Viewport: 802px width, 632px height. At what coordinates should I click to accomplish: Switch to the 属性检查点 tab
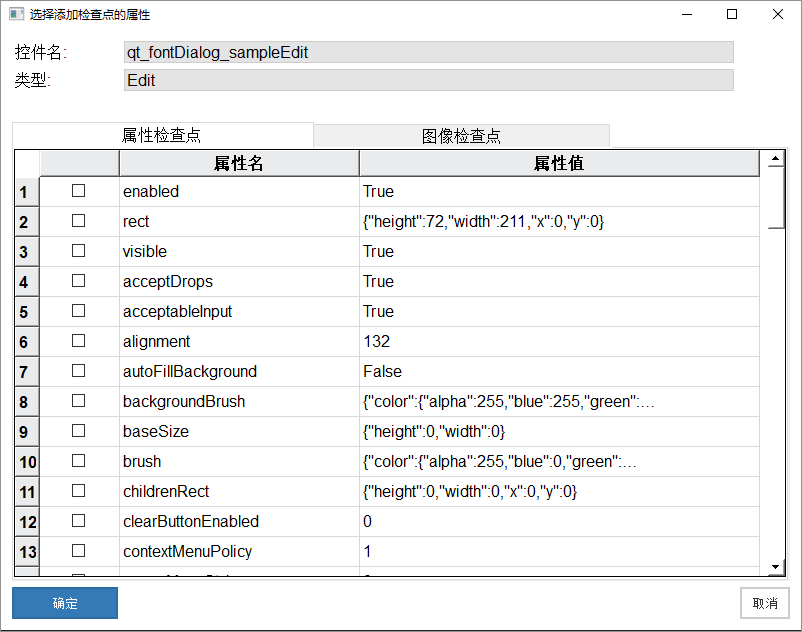[x=162, y=136]
